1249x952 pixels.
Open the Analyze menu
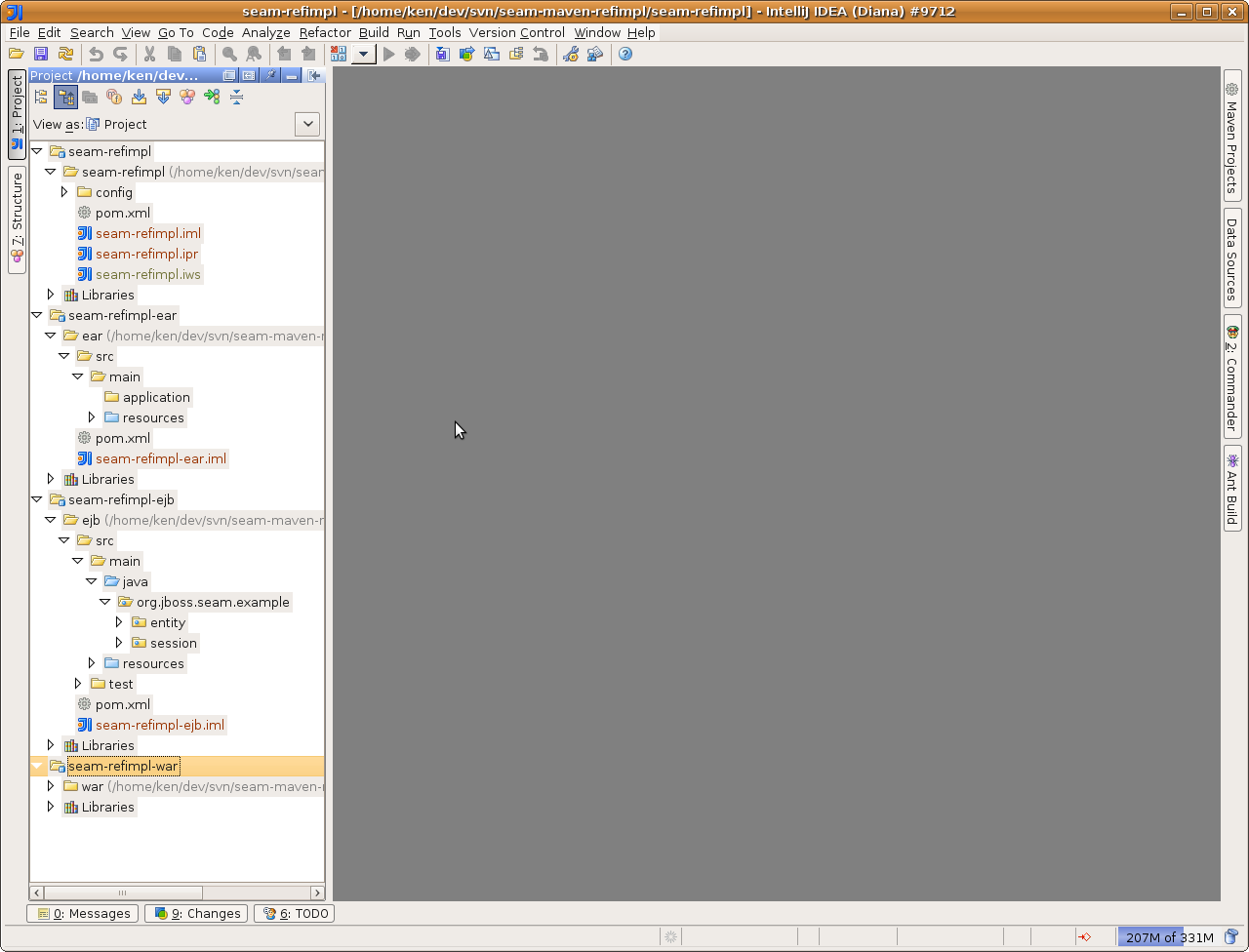click(x=266, y=32)
